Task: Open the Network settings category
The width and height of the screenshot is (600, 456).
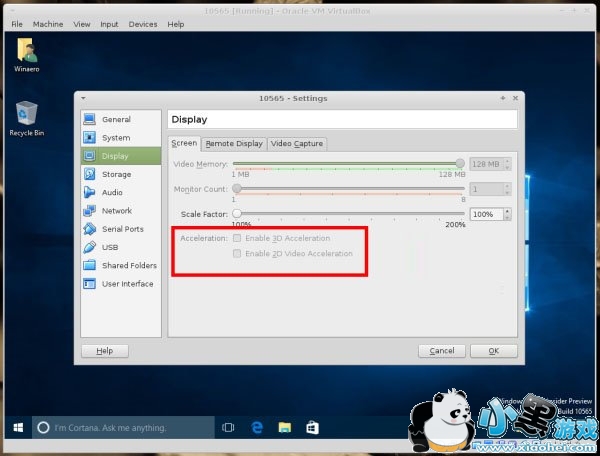Action: point(116,211)
